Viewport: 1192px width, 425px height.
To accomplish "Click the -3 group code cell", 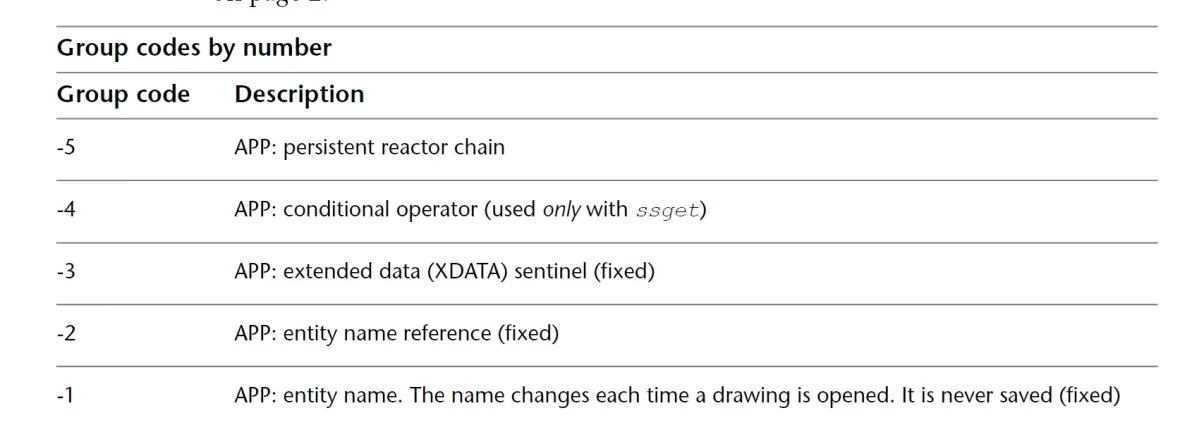I will tap(66, 271).
